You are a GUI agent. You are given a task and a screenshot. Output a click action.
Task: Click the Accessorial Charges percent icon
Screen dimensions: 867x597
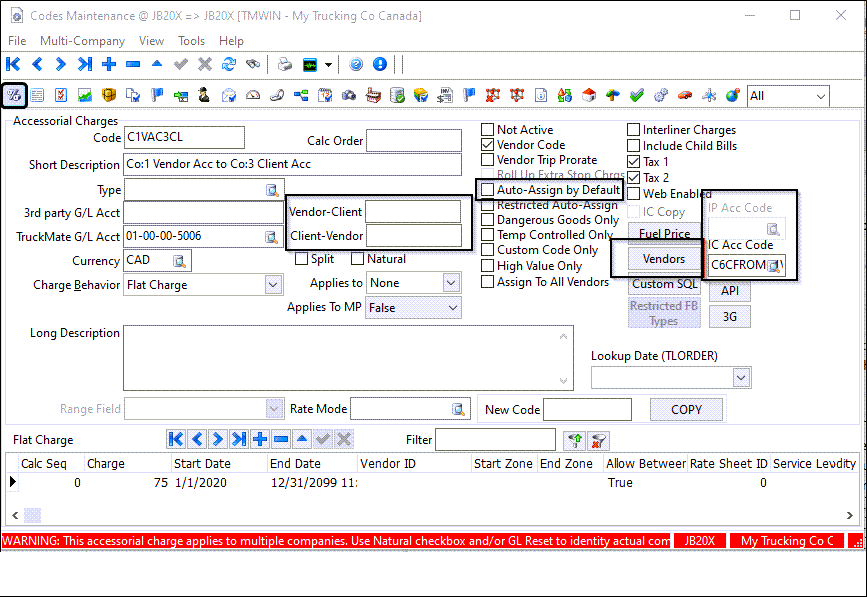coord(14,95)
